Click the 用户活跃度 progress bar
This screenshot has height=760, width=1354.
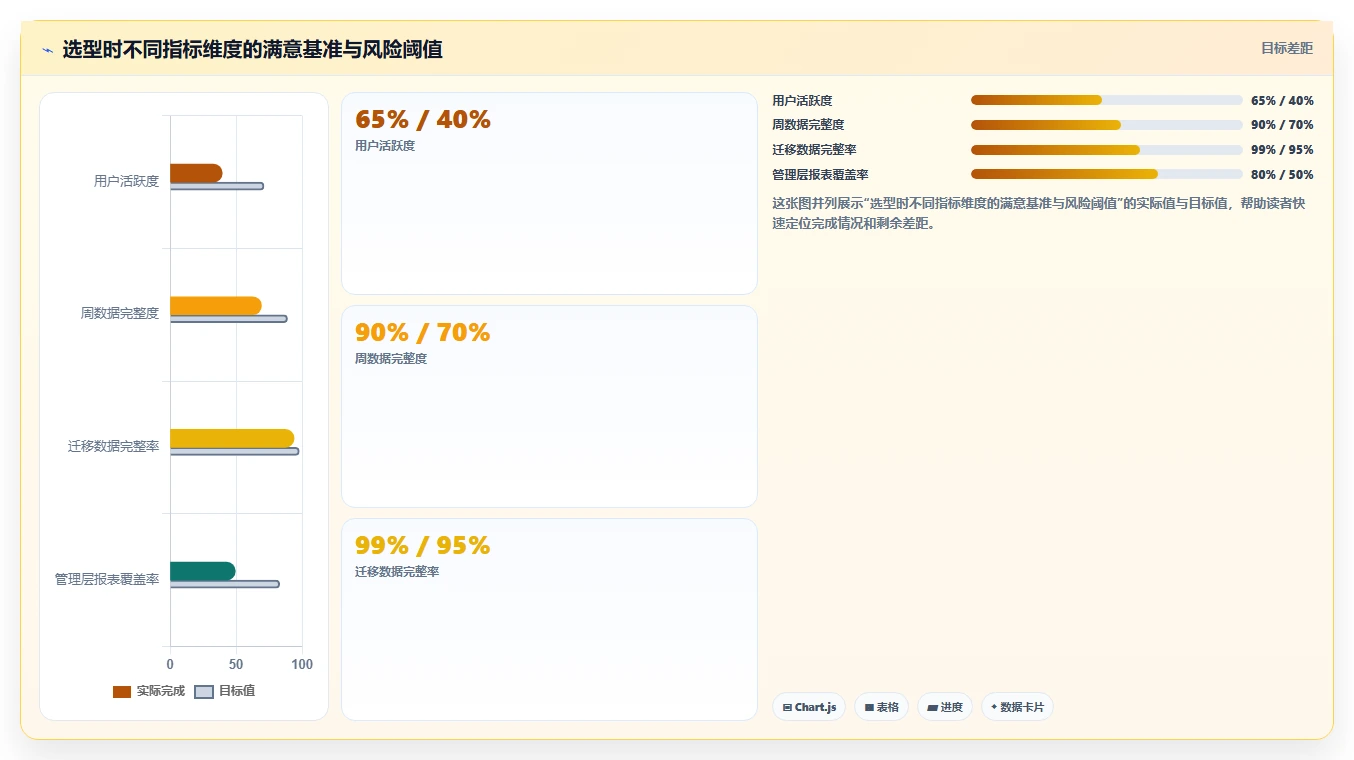(1107, 100)
